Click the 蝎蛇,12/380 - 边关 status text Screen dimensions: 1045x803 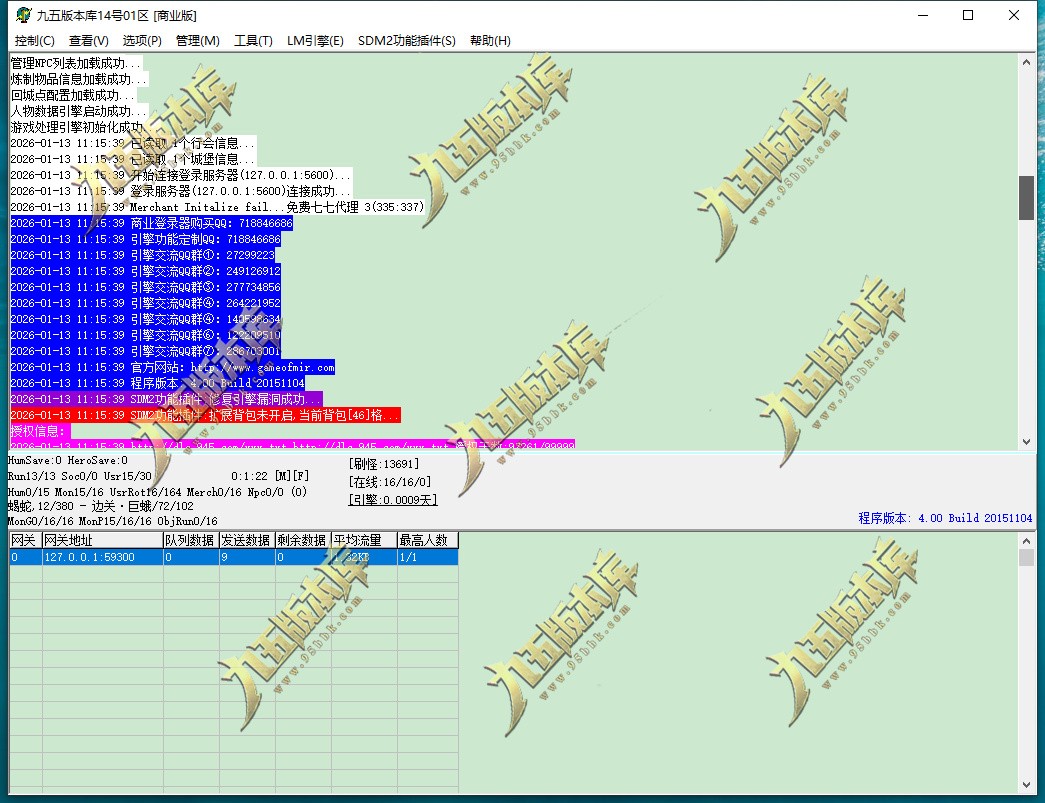click(100, 506)
